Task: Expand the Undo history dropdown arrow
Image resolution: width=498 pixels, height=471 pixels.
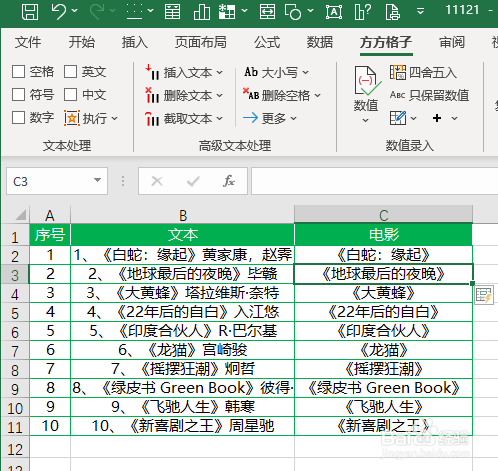Action: coord(75,11)
